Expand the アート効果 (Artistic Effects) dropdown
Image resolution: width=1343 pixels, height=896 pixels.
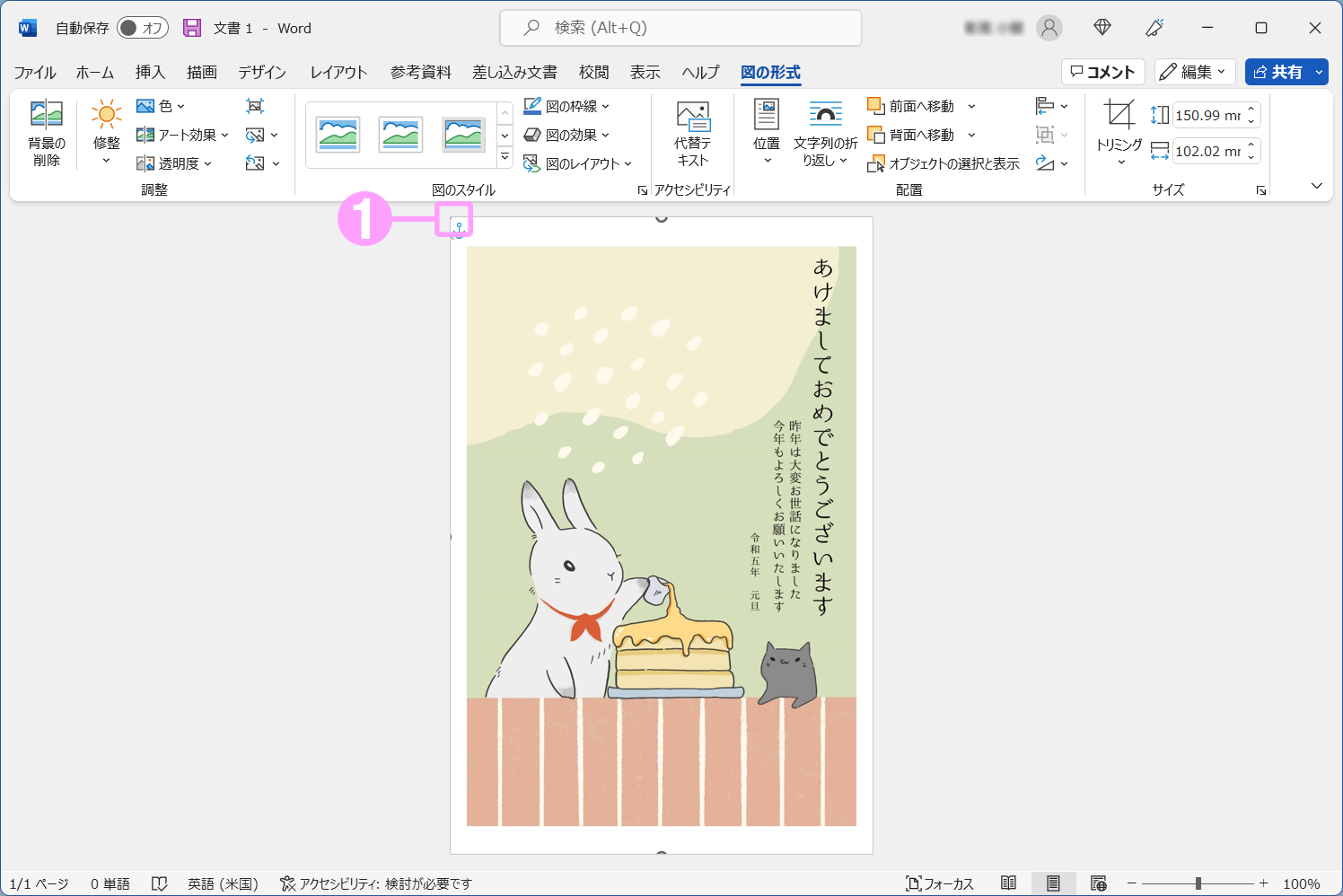[x=182, y=135]
